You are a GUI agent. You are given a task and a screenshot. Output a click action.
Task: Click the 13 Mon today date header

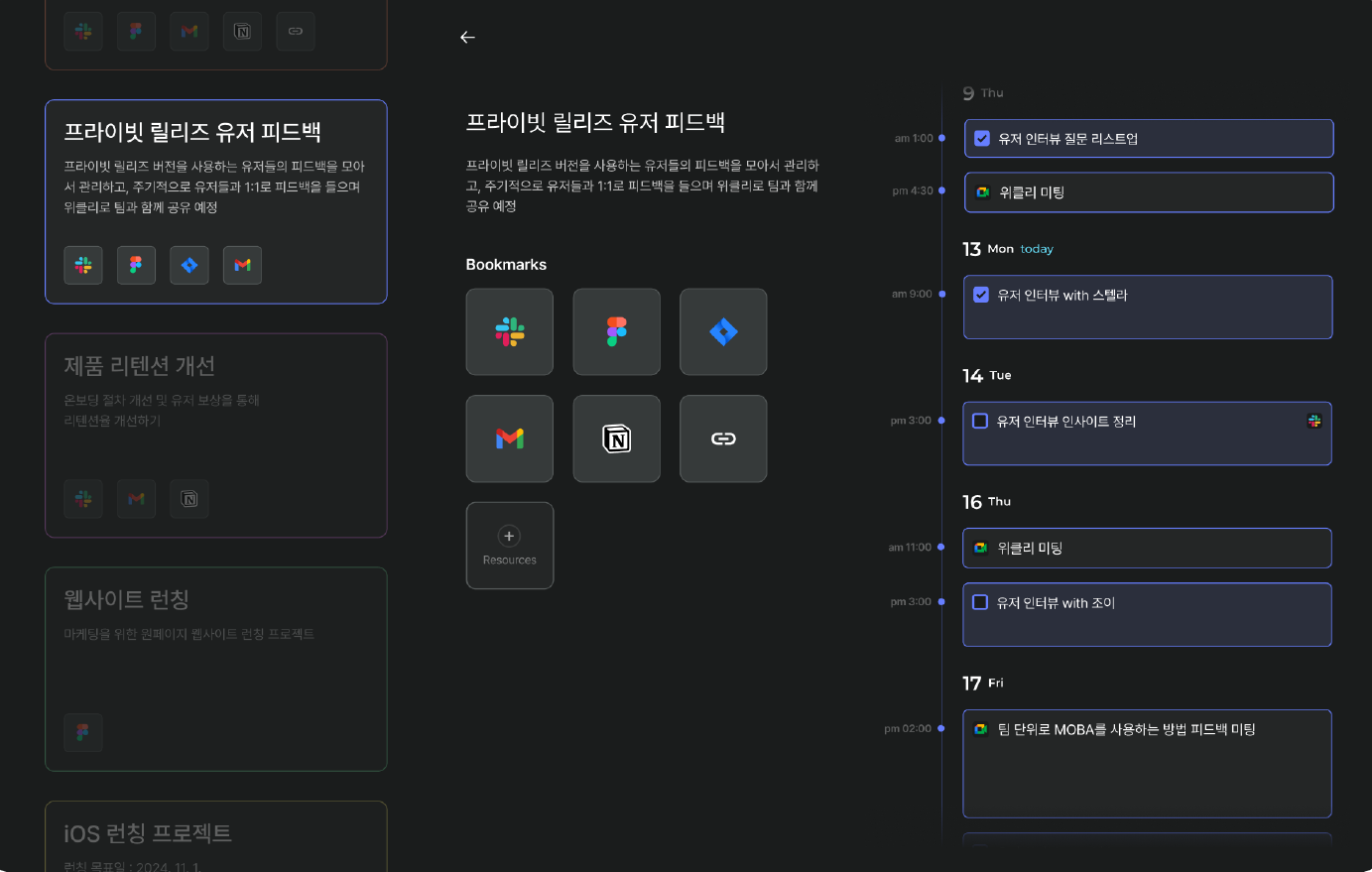[1008, 249]
